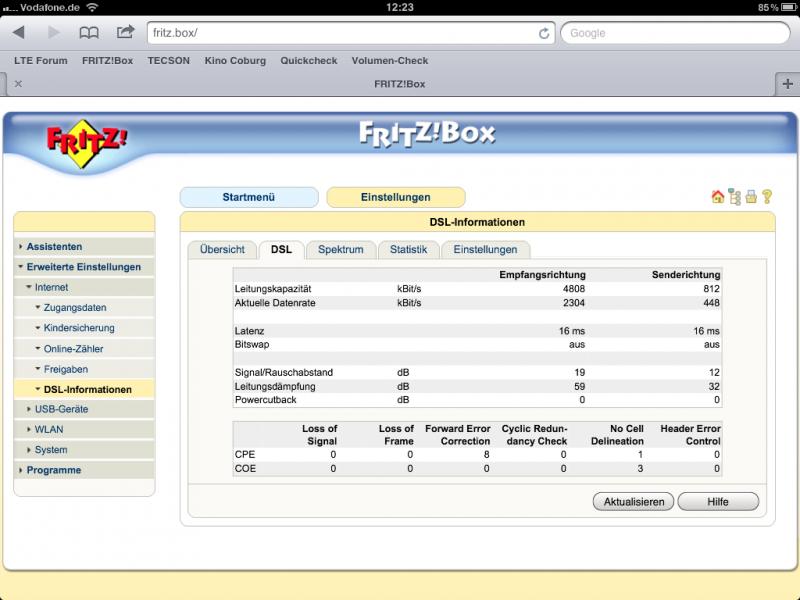Click the Bitswap row label
Image resolution: width=800 pixels, height=600 pixels.
pyautogui.click(x=252, y=344)
